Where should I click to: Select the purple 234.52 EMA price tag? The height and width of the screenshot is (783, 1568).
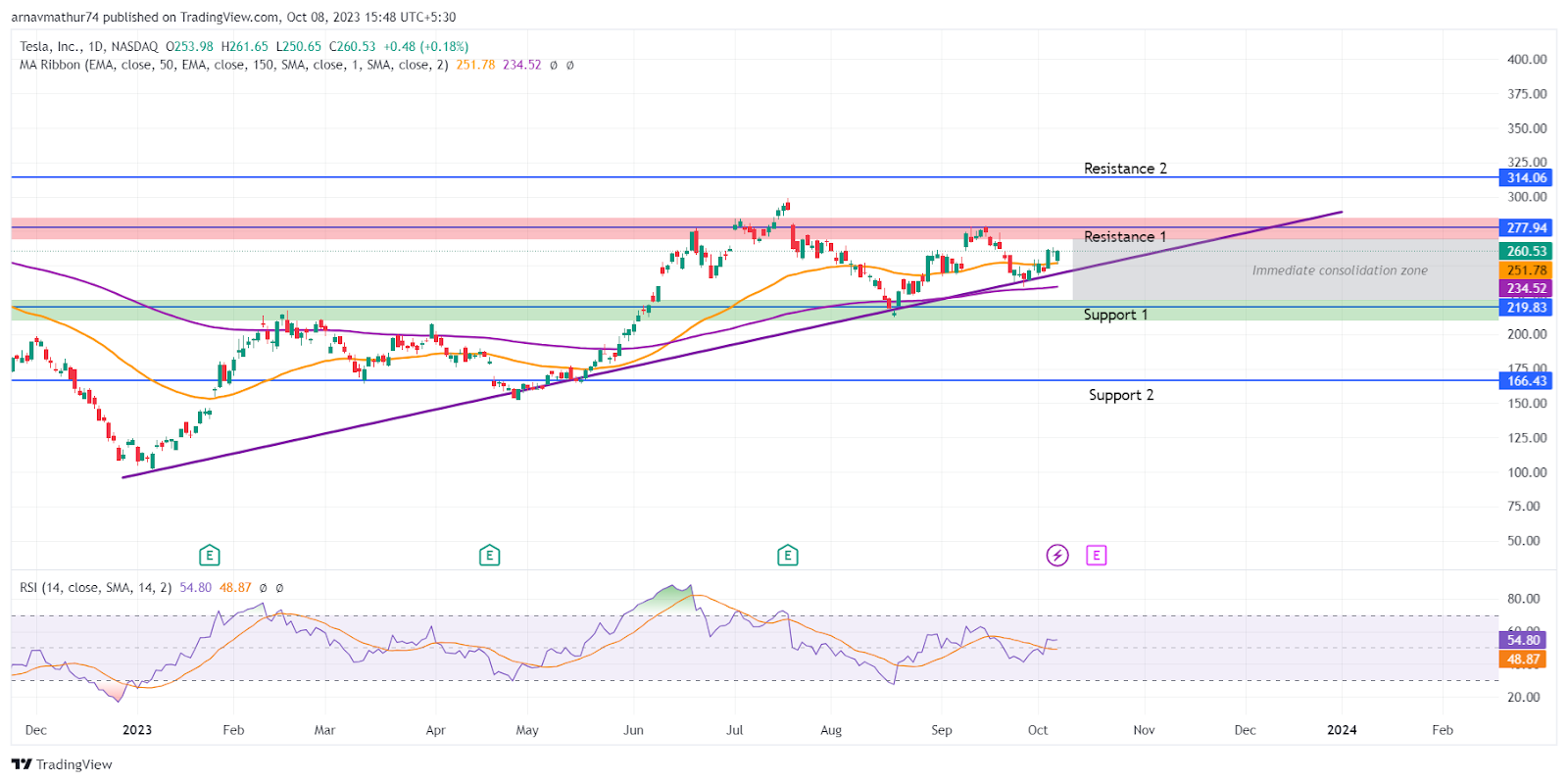[x=1526, y=288]
